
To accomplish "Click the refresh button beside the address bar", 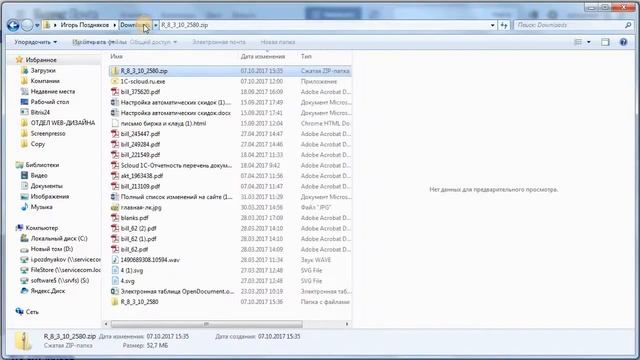I will (504, 25).
